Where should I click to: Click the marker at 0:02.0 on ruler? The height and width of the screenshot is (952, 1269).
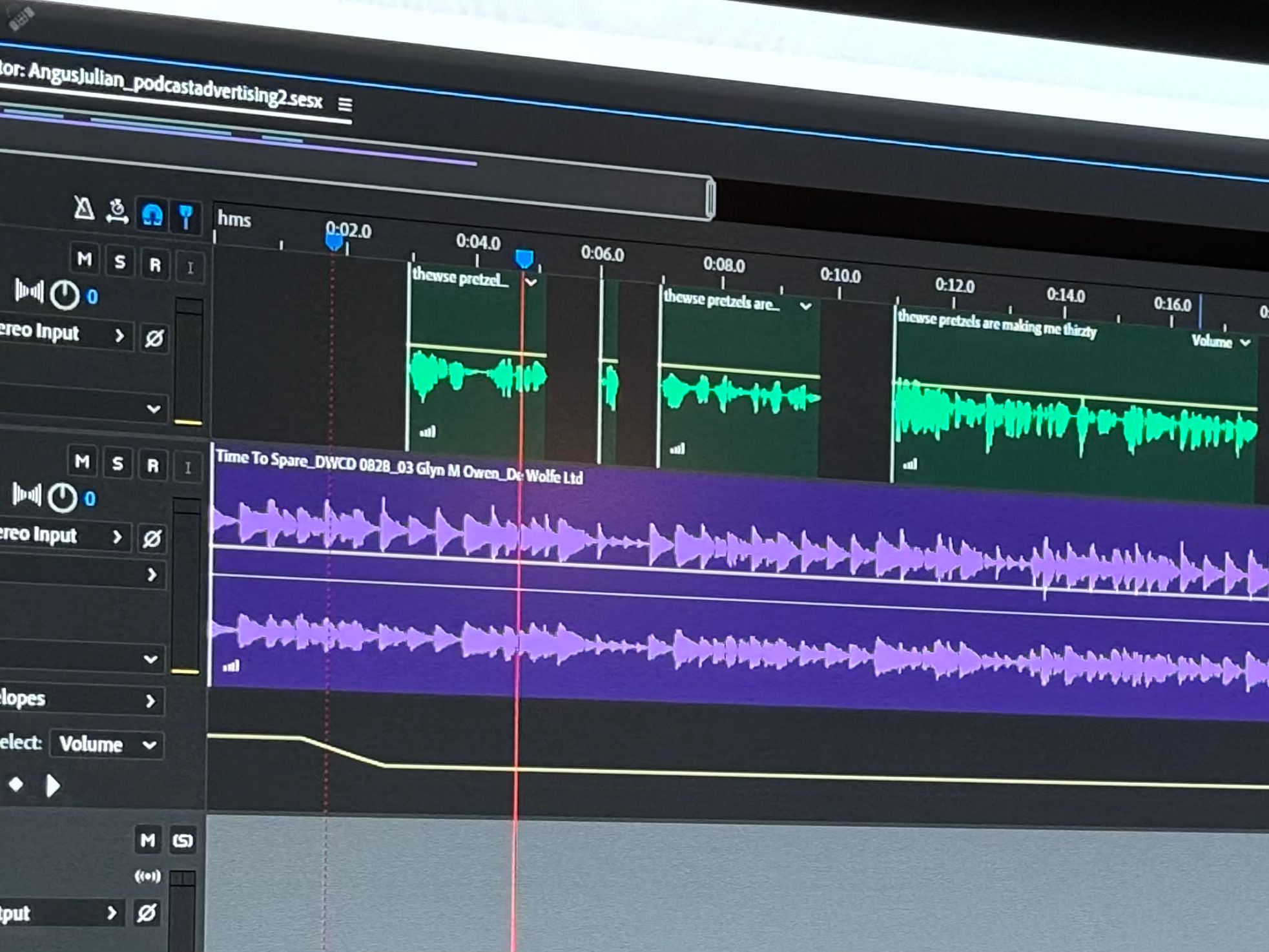point(334,242)
